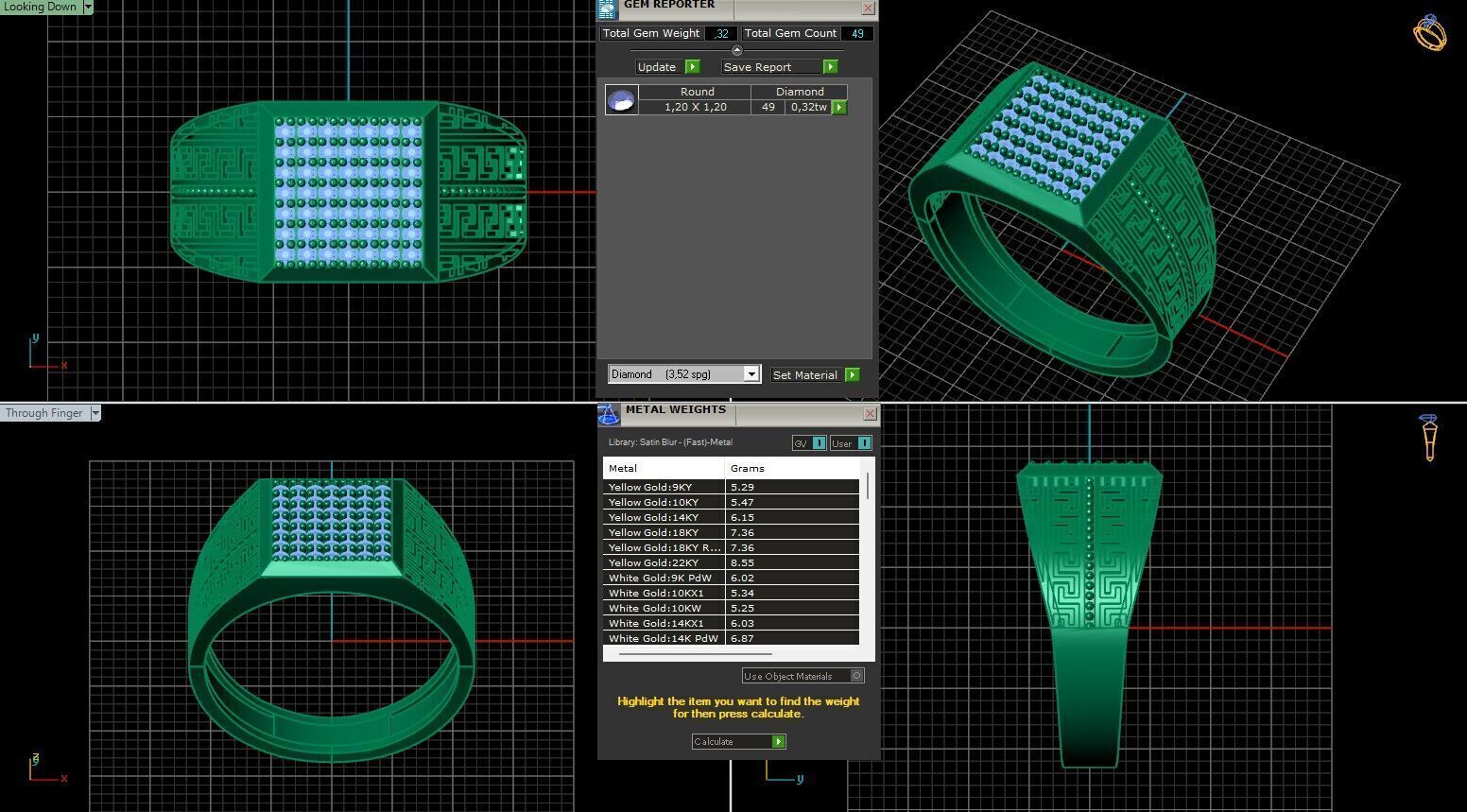Click the 5.29 grams value
1467x812 pixels.
pos(743,488)
